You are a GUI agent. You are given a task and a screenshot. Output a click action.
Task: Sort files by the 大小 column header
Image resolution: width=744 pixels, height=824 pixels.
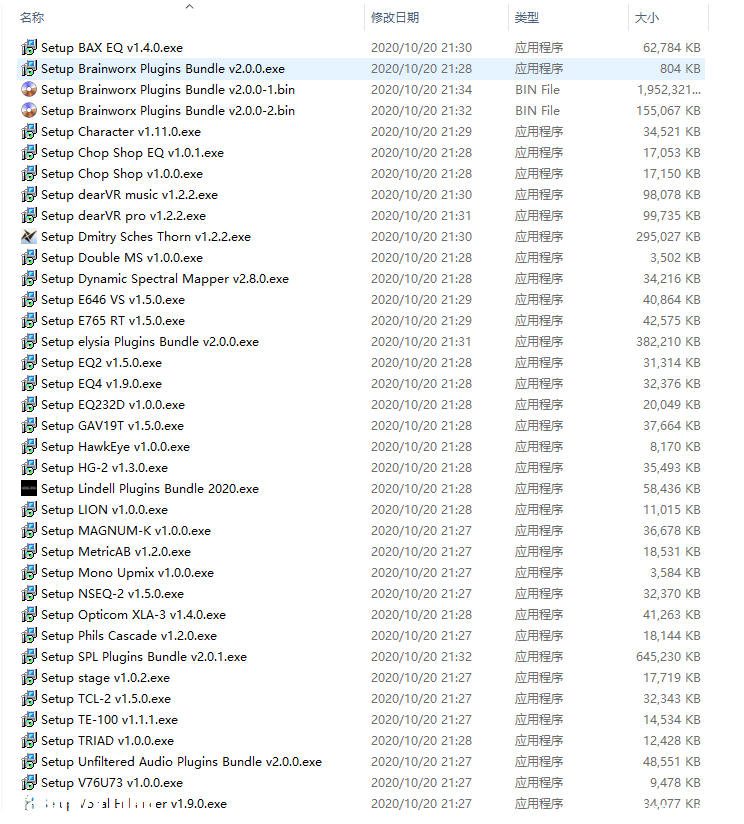(647, 18)
